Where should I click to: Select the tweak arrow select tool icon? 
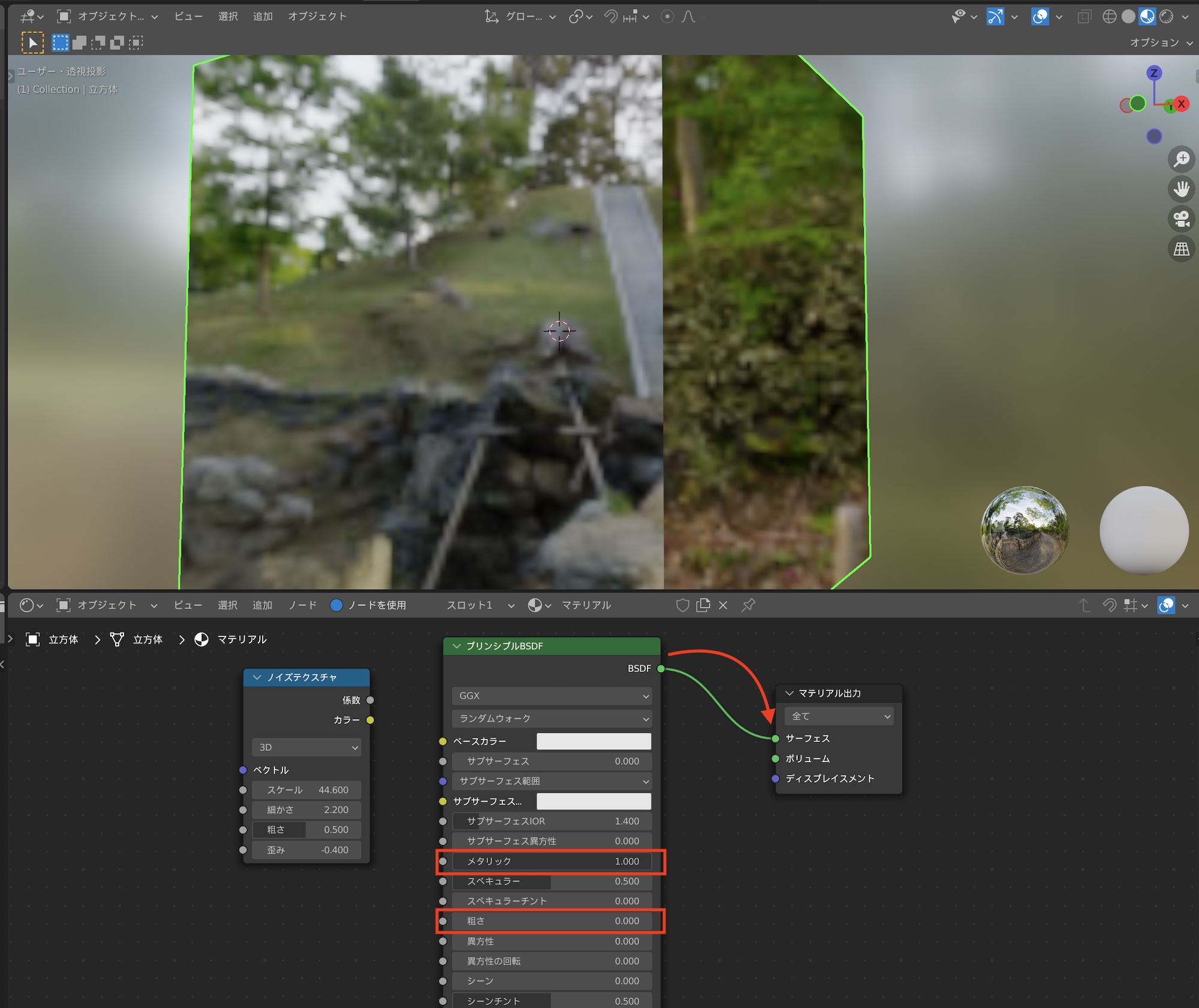click(x=32, y=43)
